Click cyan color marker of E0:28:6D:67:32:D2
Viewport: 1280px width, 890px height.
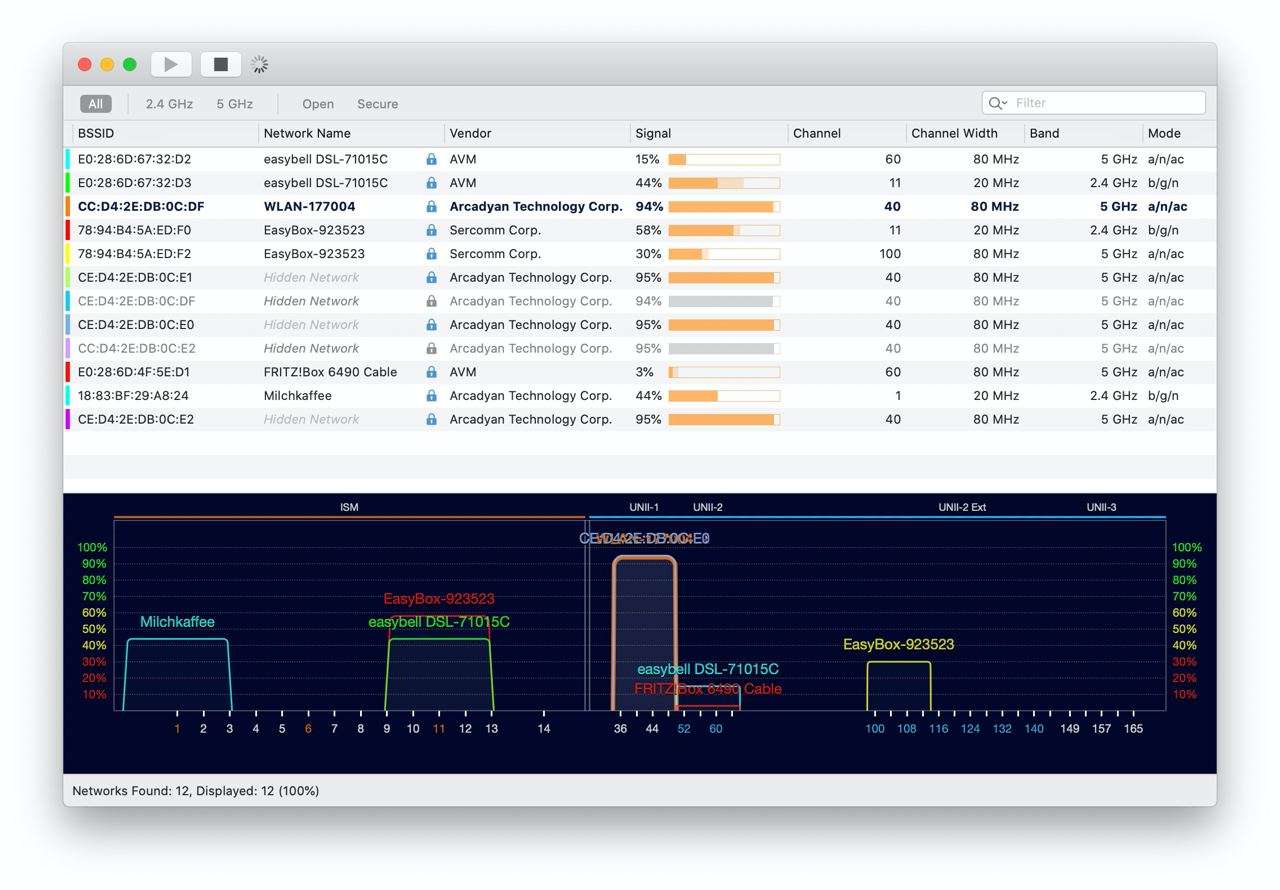pos(67,159)
